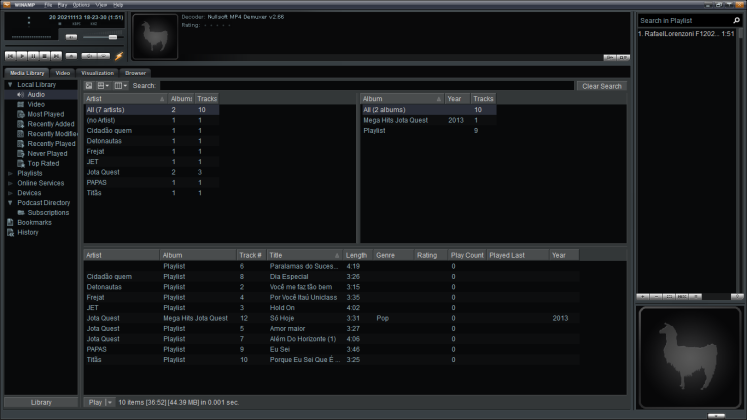Image resolution: width=747 pixels, height=420 pixels.
Task: Select the Jota Quest artist row
Action: (151, 172)
